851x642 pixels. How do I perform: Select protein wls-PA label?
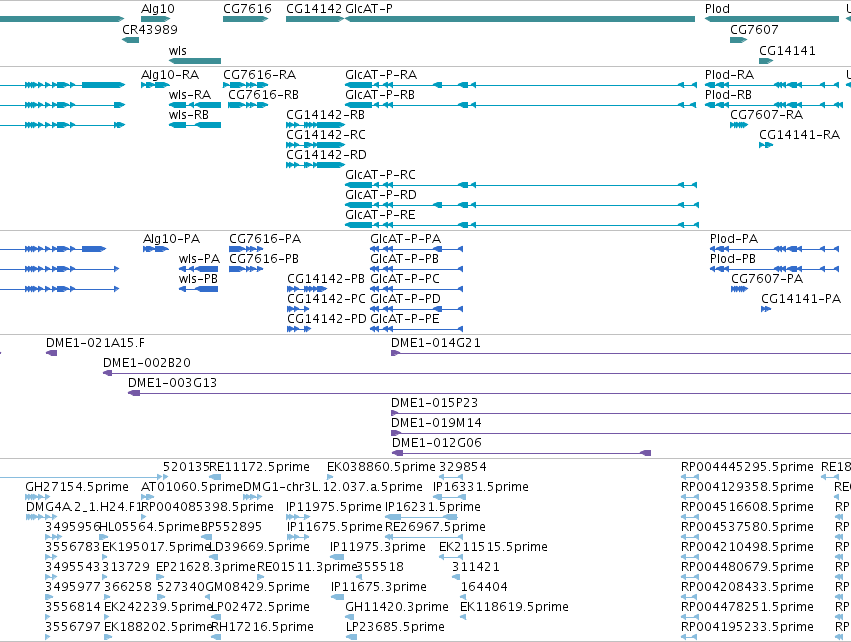(199, 259)
